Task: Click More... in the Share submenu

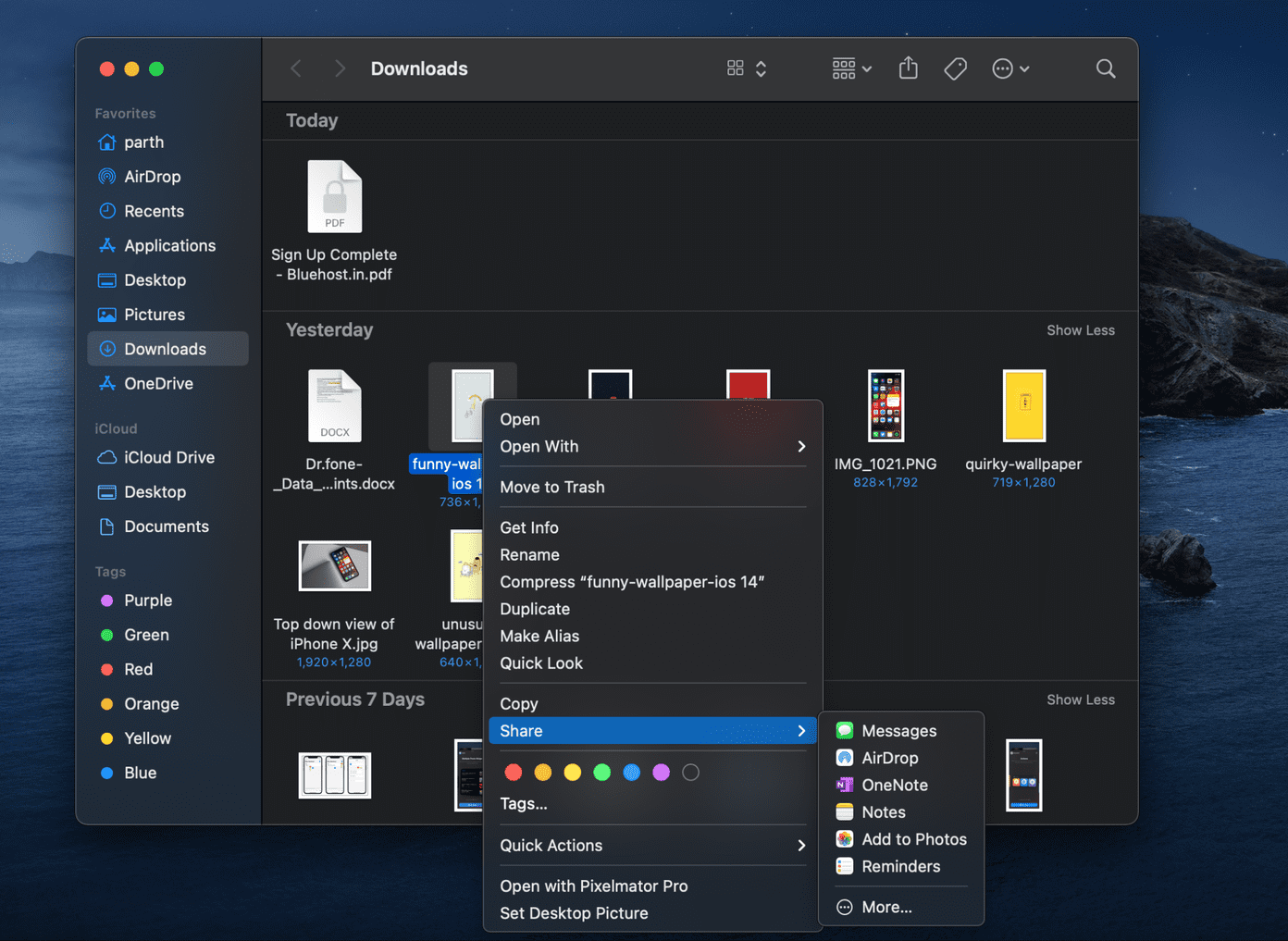Action: [x=901, y=907]
